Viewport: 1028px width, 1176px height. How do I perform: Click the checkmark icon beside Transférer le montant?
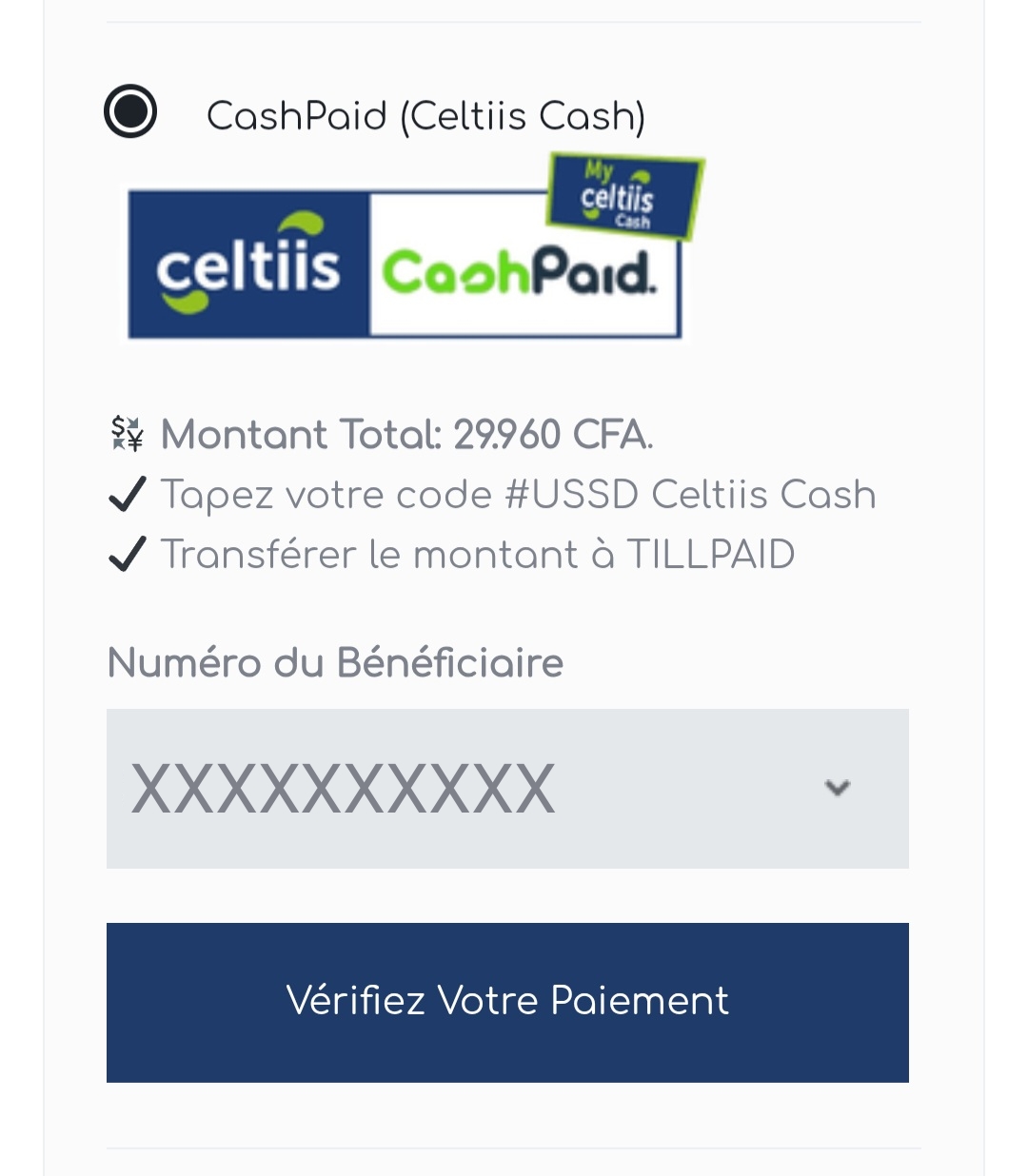point(128,554)
